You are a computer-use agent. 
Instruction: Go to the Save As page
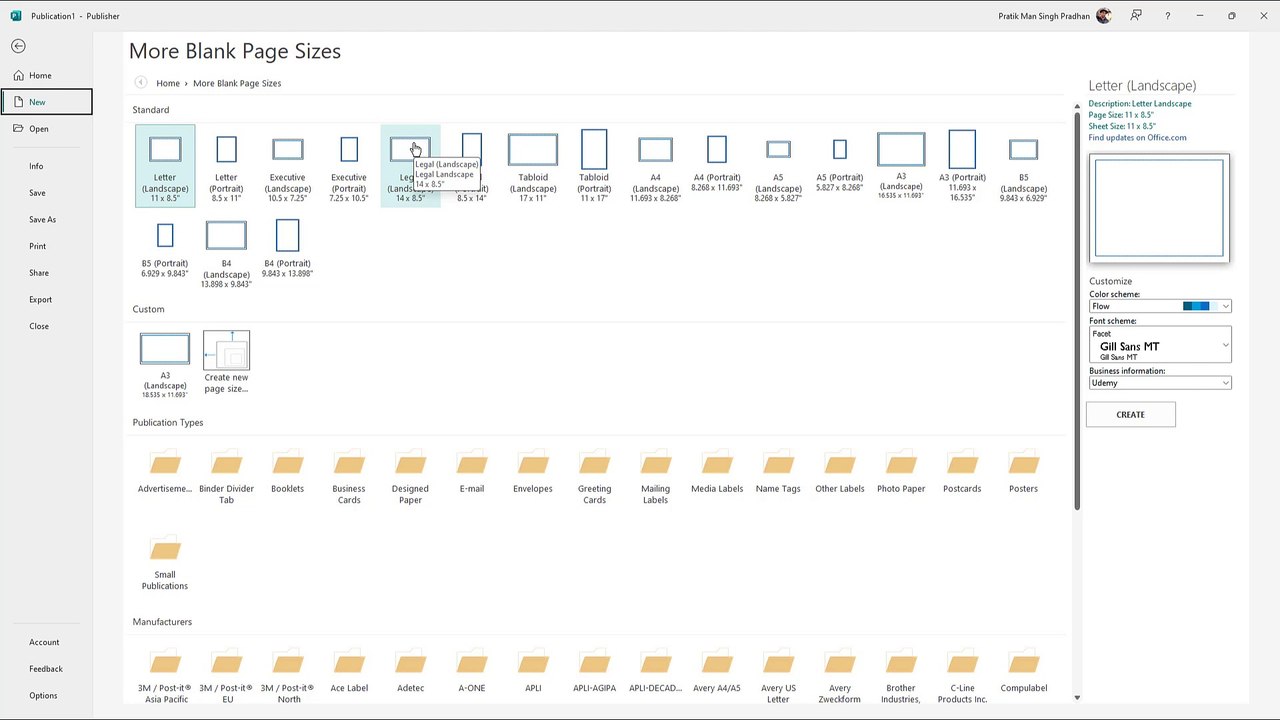click(42, 219)
